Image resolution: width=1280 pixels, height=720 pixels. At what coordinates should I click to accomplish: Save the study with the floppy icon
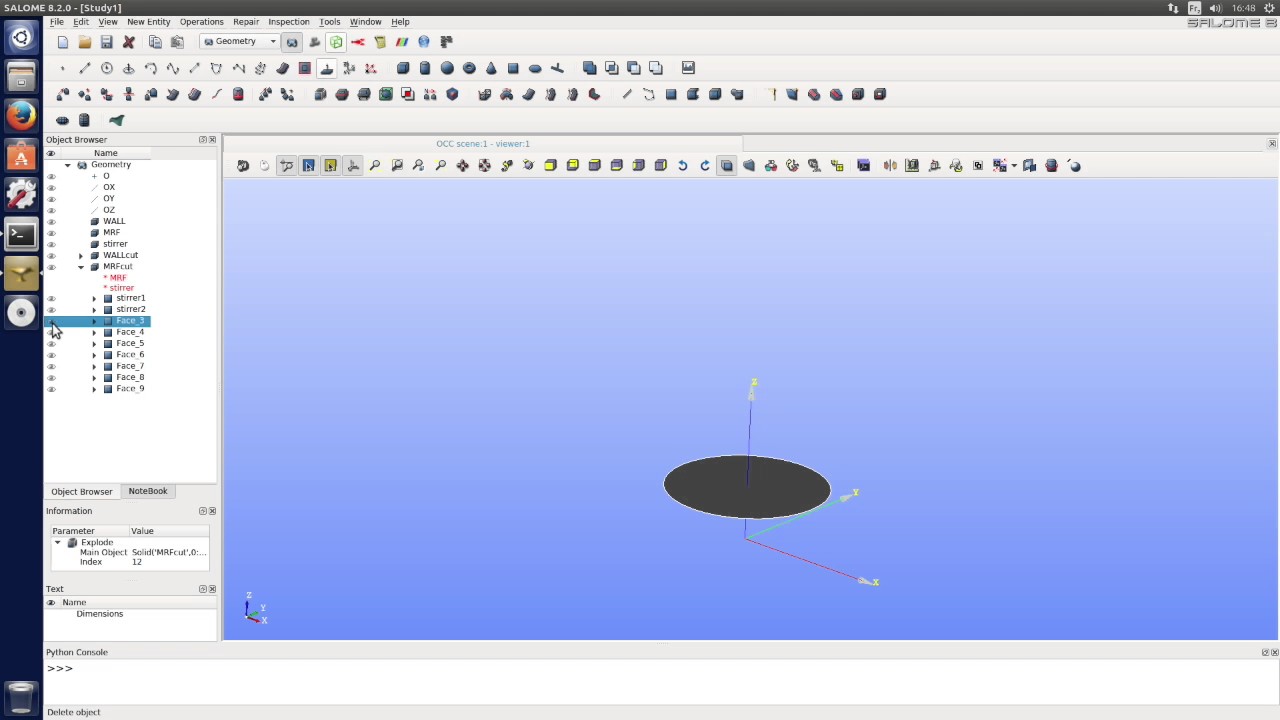click(107, 42)
